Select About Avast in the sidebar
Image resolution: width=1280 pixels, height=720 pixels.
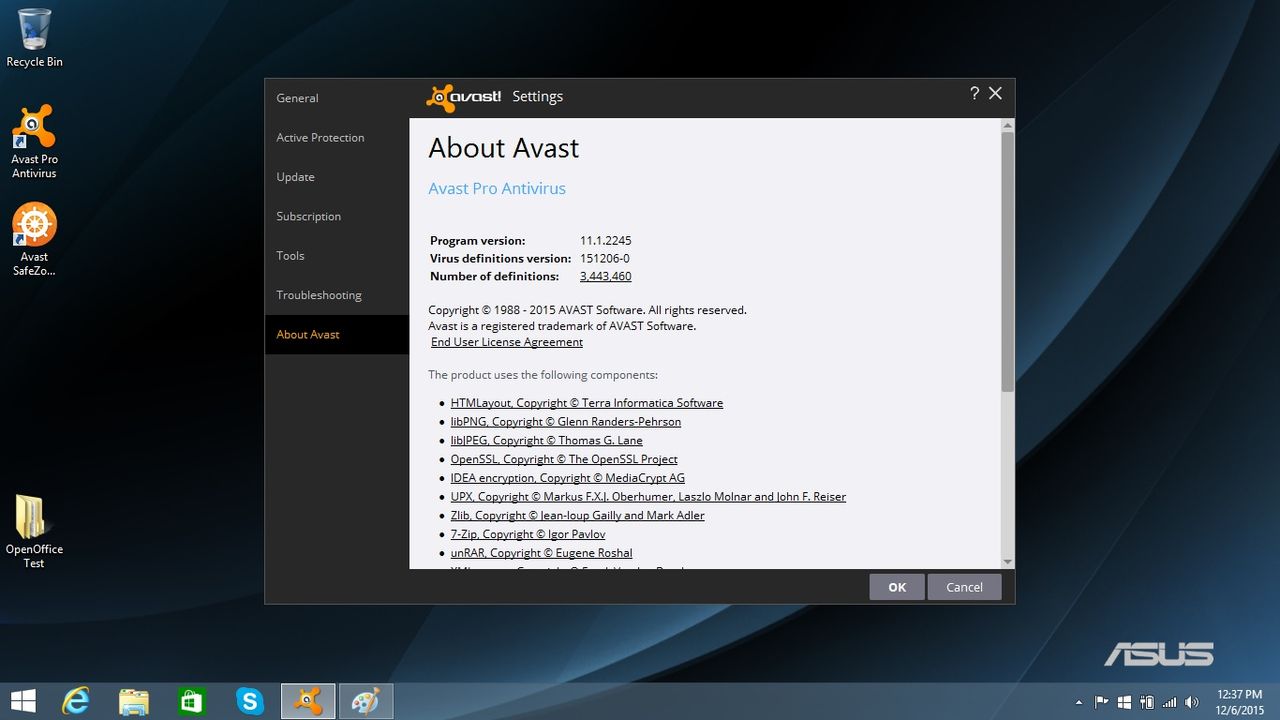click(x=337, y=334)
